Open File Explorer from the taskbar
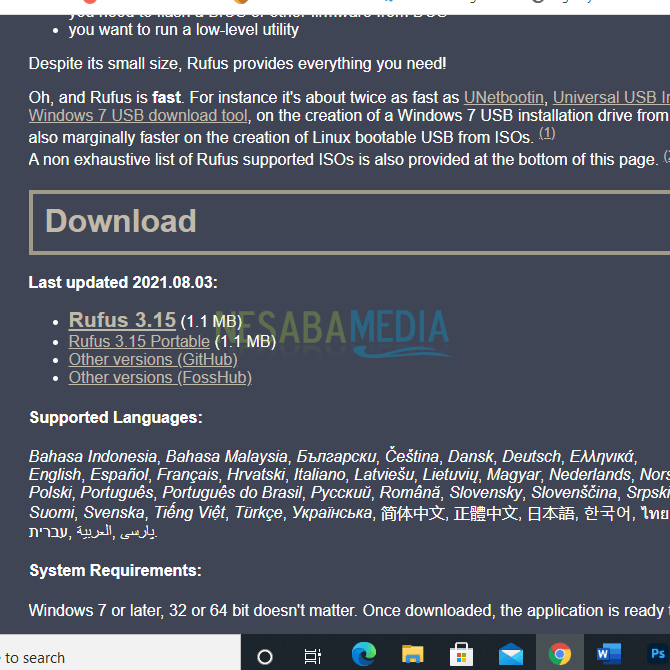 (412, 655)
